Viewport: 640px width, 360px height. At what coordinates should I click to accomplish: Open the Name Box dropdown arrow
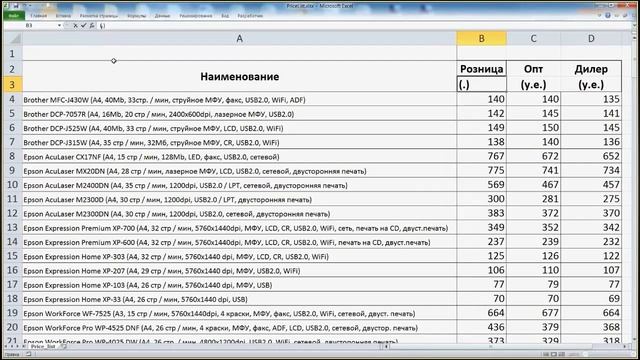[60, 26]
